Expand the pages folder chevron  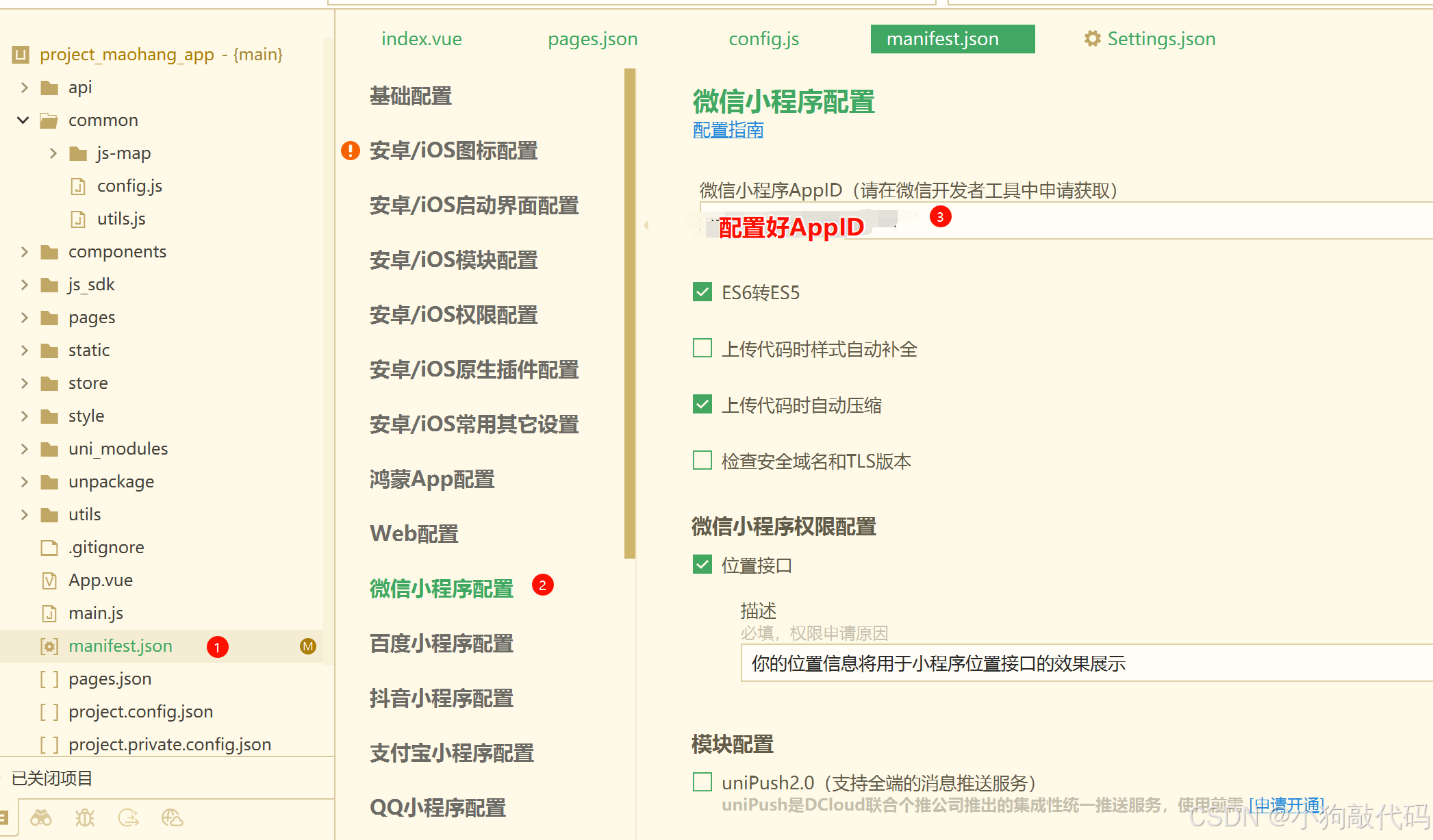point(24,318)
